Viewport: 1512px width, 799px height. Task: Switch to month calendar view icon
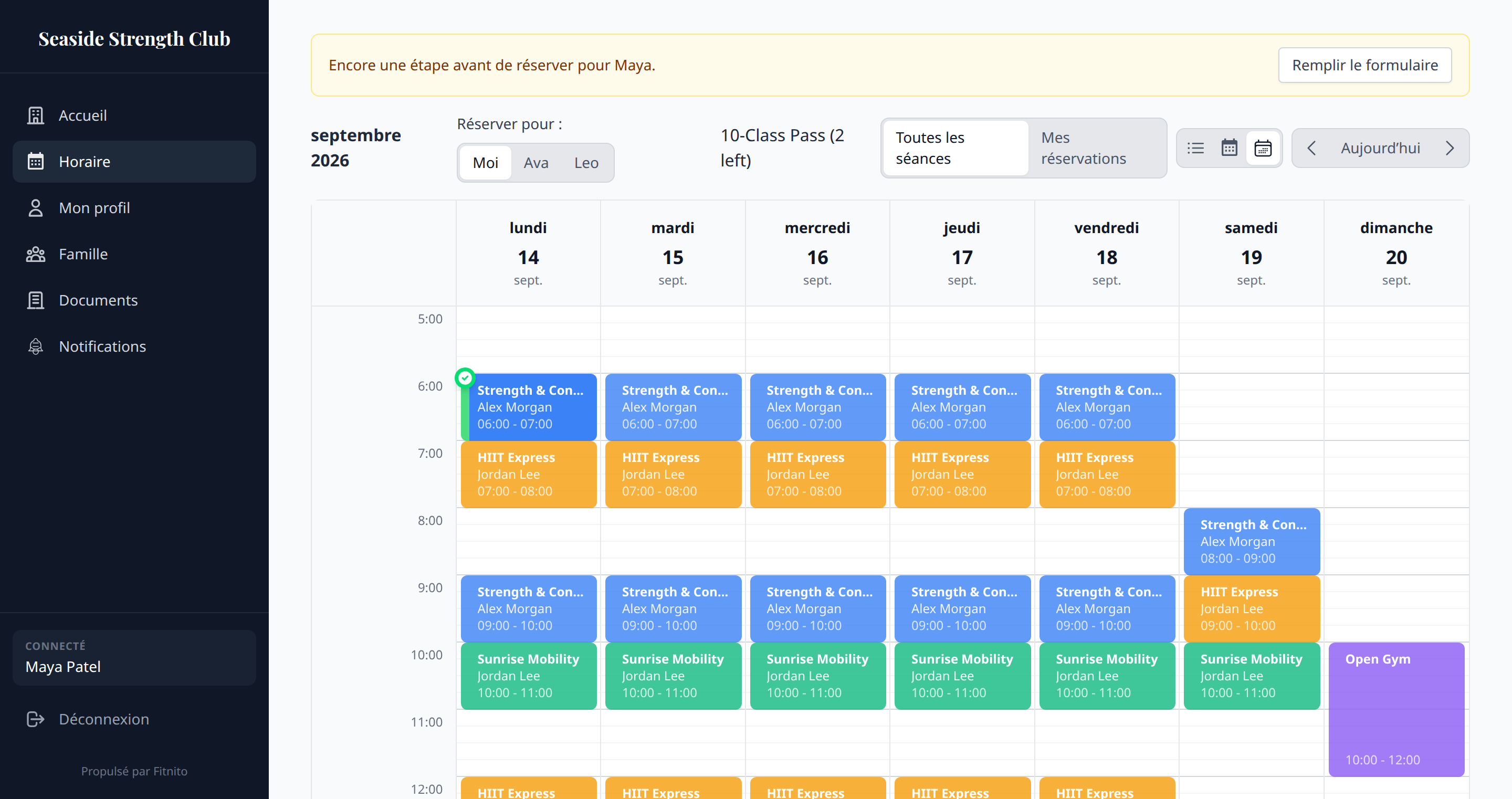[1229, 148]
